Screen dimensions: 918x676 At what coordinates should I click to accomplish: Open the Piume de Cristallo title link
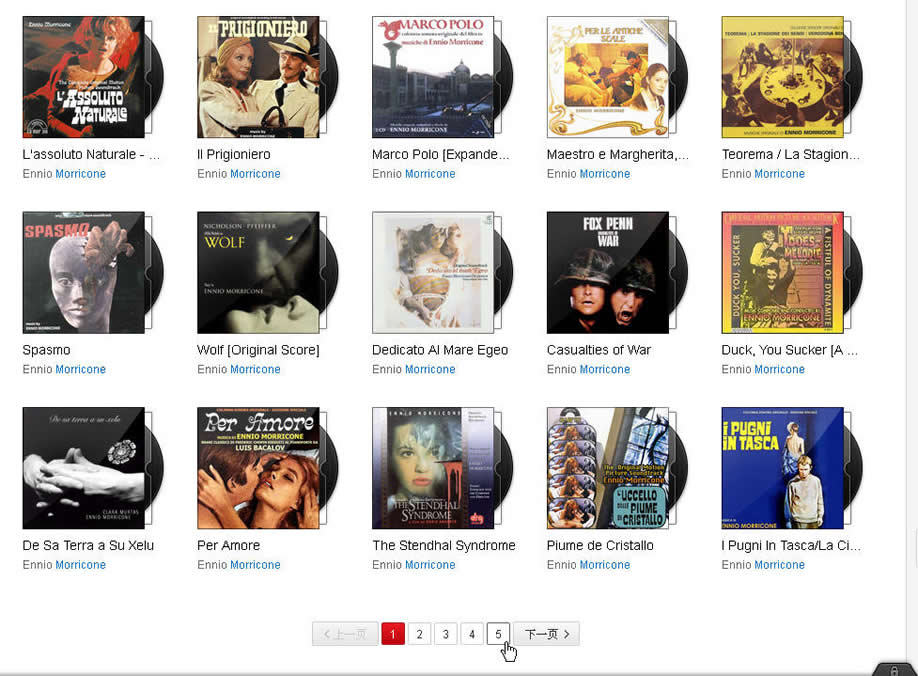[x=600, y=545]
